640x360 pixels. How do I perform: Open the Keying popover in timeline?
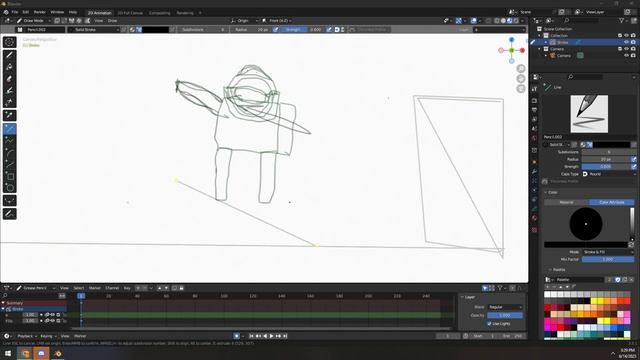coord(48,336)
